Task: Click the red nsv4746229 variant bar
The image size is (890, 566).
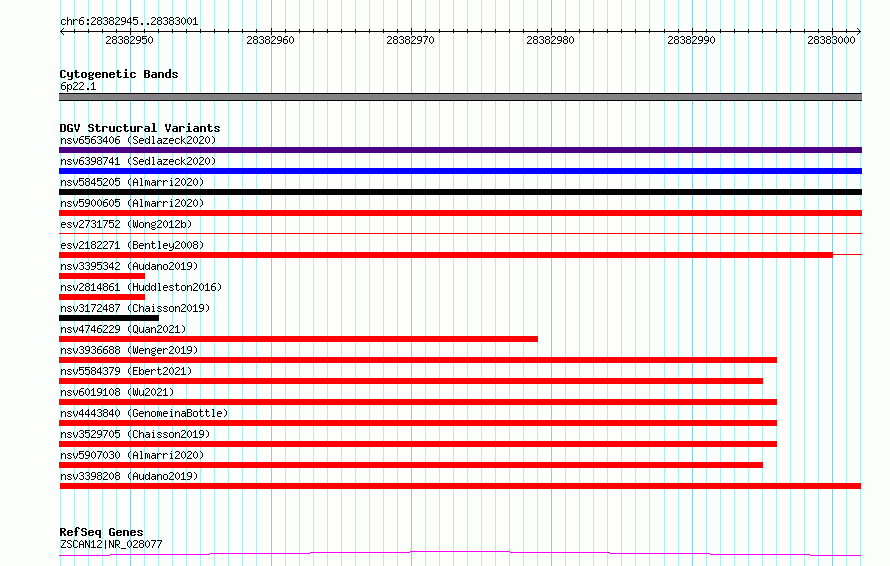Action: 299,339
